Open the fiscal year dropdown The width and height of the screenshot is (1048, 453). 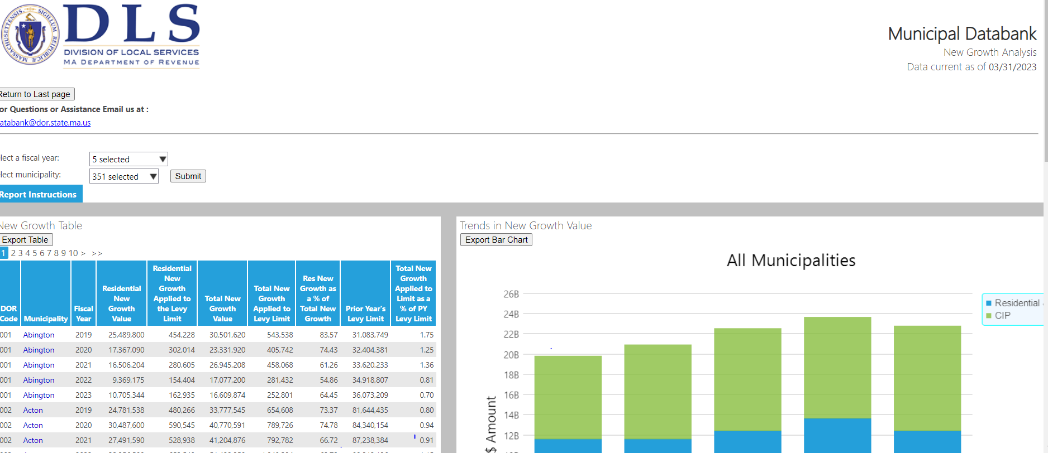pos(128,159)
